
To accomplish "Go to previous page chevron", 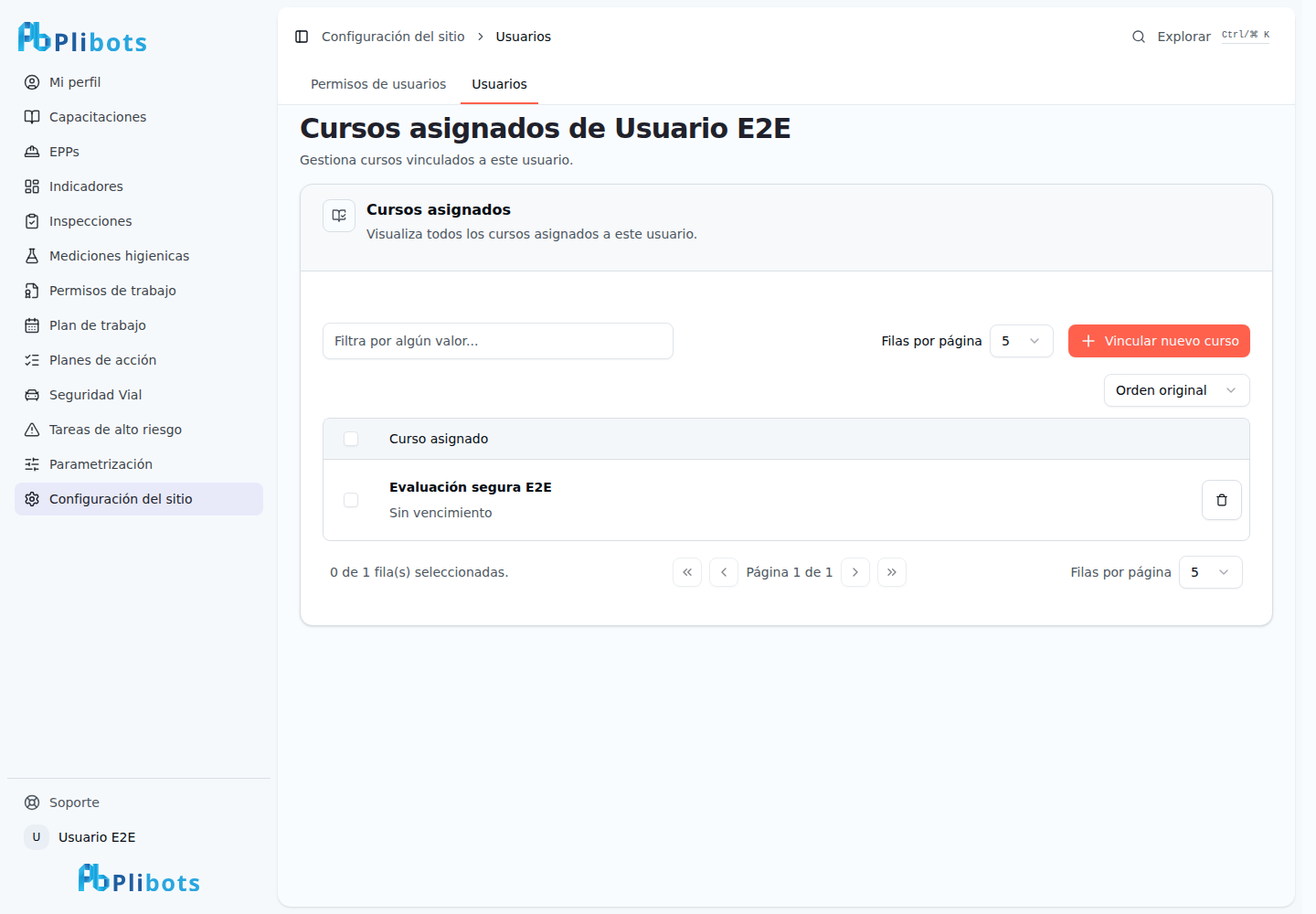I will (724, 572).
